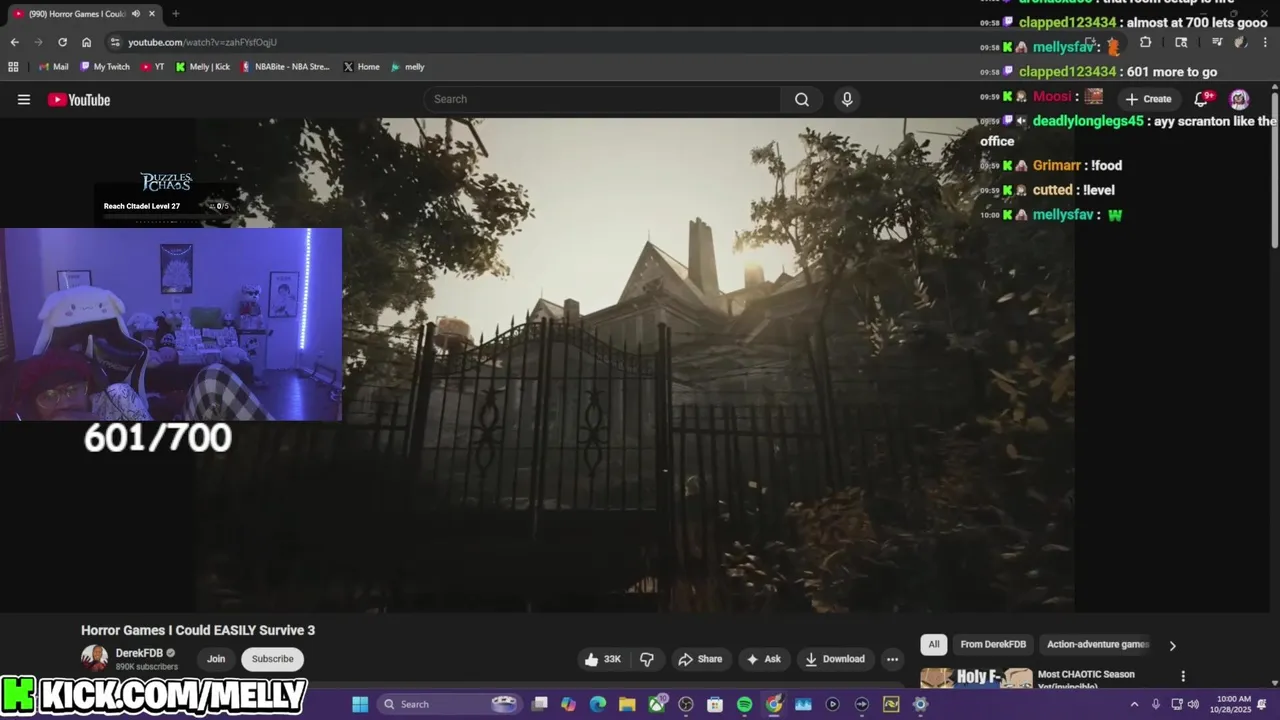The width and height of the screenshot is (1280, 720).
Task: Show next filter chips with the arrow
Action: click(x=1172, y=645)
